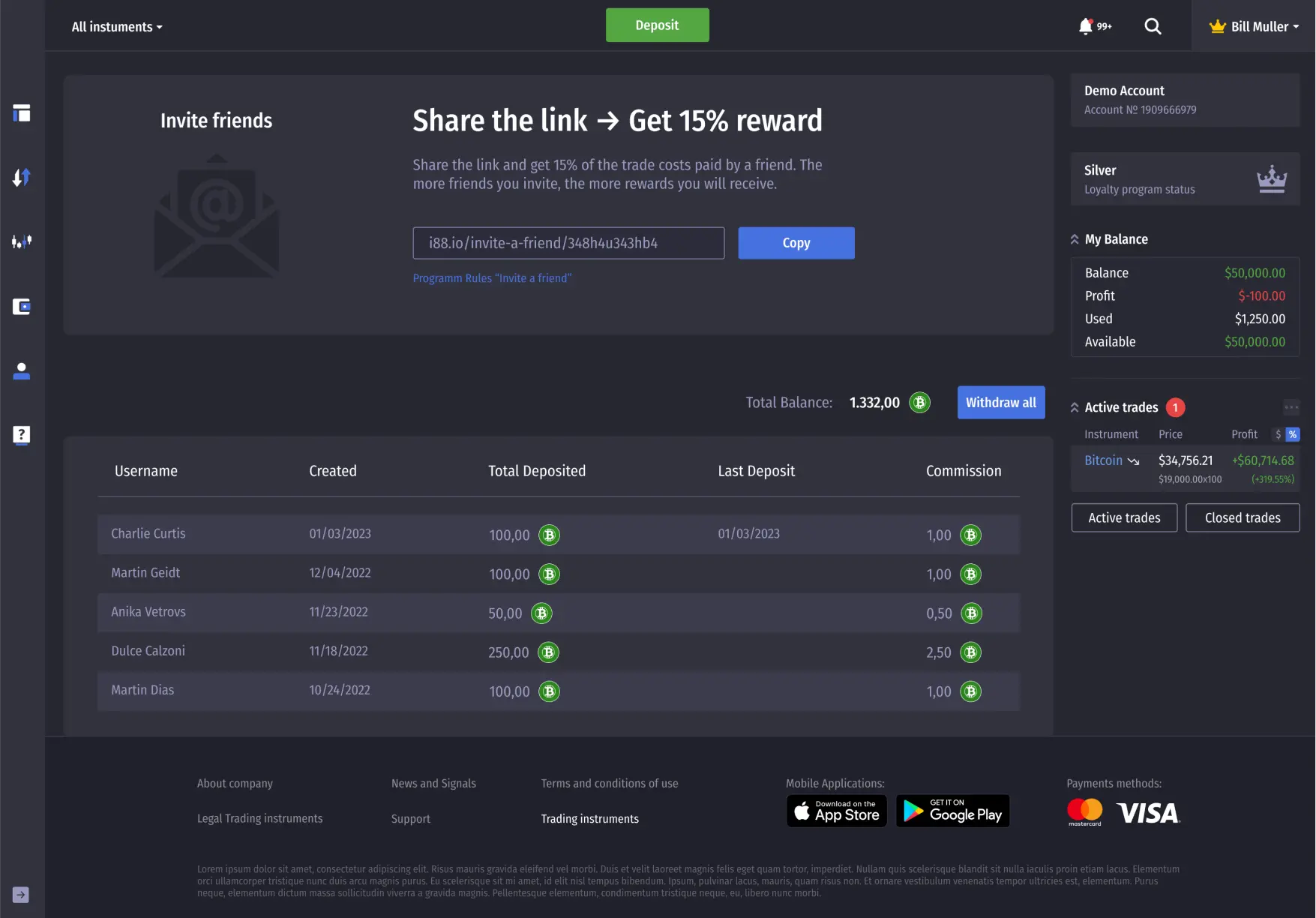
Task: Select the deposit/withdraw arrows icon in sidebar
Action: tap(21, 178)
